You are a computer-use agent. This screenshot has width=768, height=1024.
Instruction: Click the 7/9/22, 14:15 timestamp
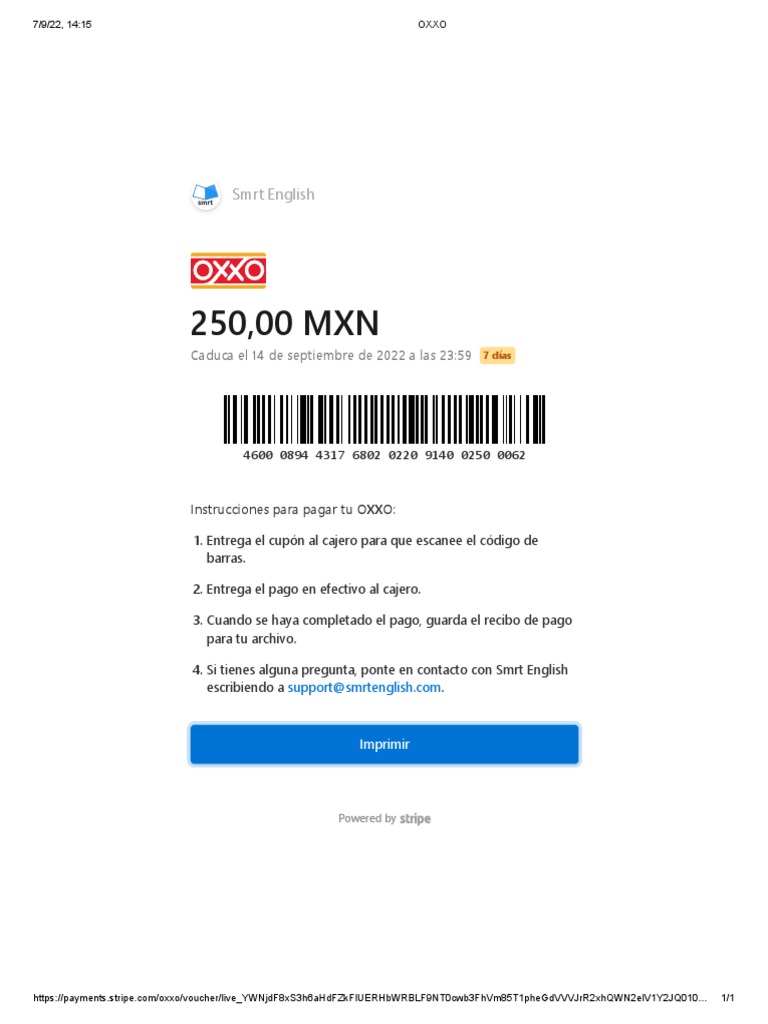pyautogui.click(x=62, y=24)
